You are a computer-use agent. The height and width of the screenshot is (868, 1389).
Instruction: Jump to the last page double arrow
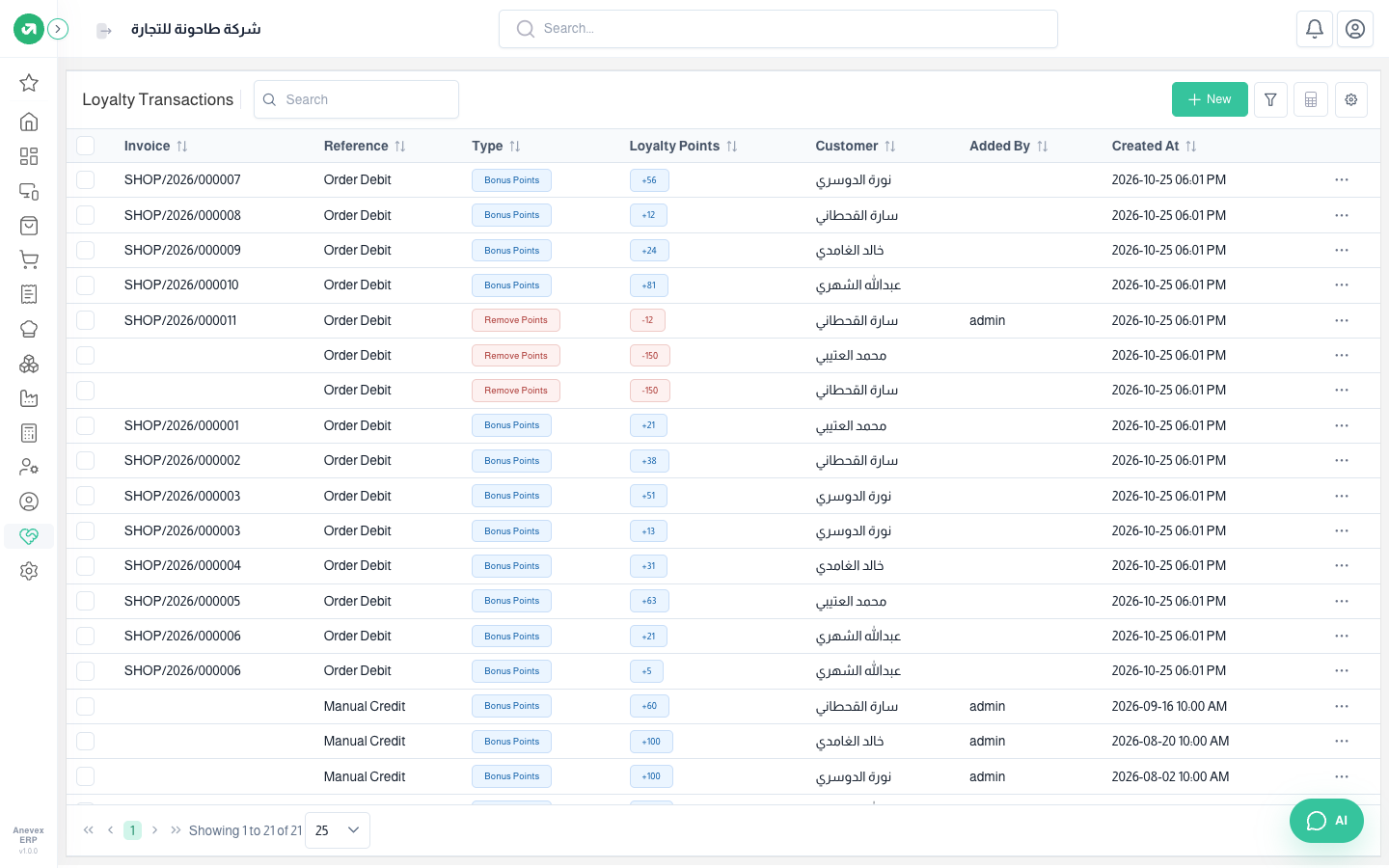176,830
